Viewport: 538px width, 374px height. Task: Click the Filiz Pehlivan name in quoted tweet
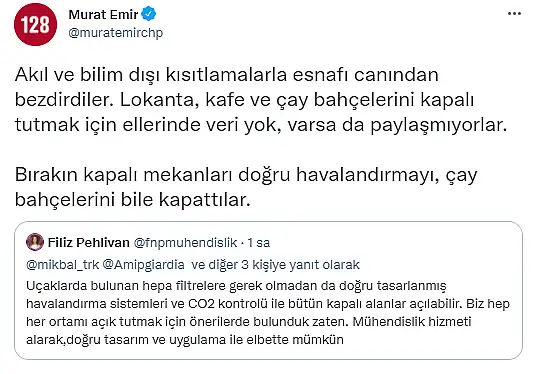[x=89, y=243]
